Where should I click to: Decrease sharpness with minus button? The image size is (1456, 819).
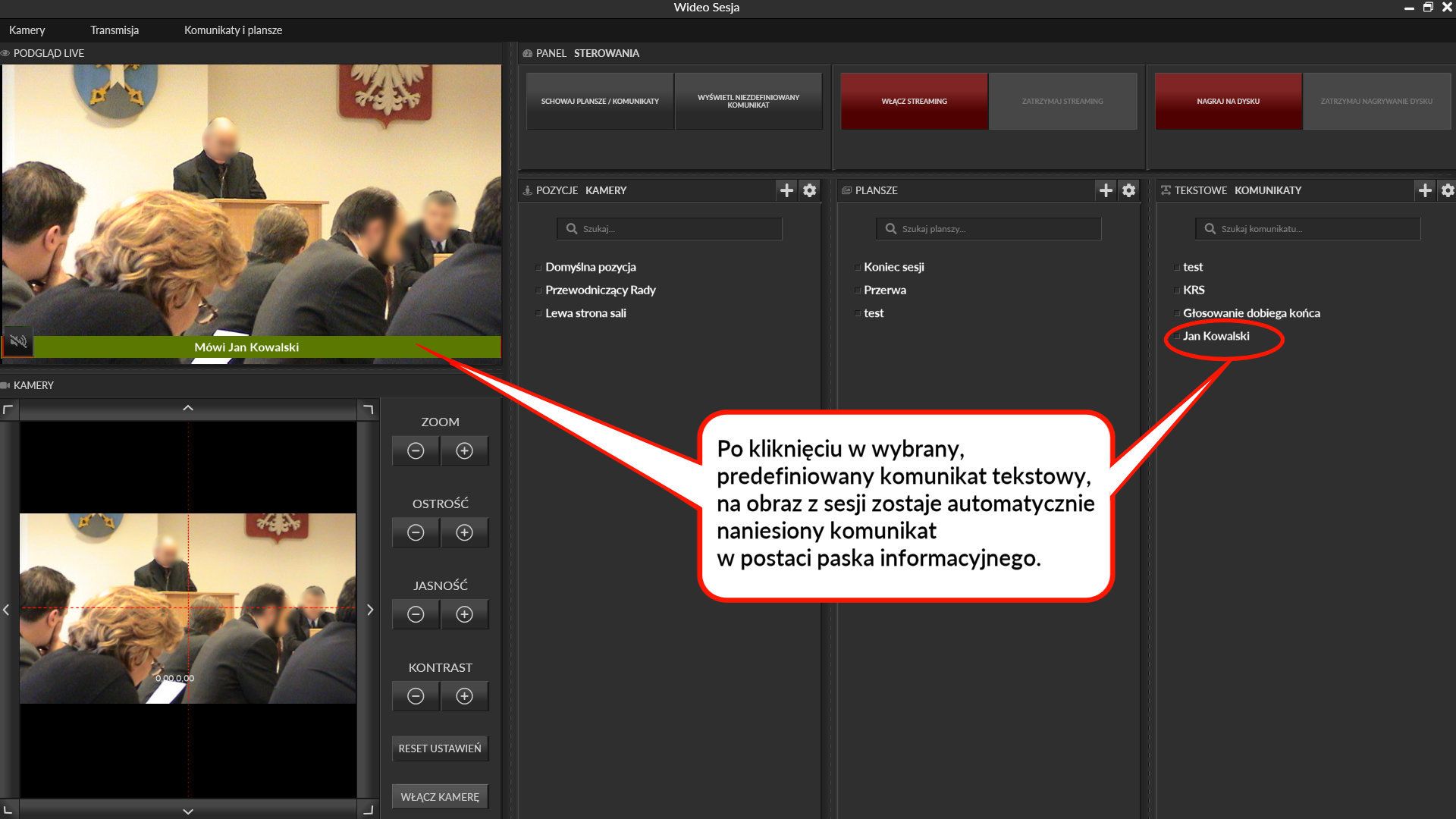[416, 533]
